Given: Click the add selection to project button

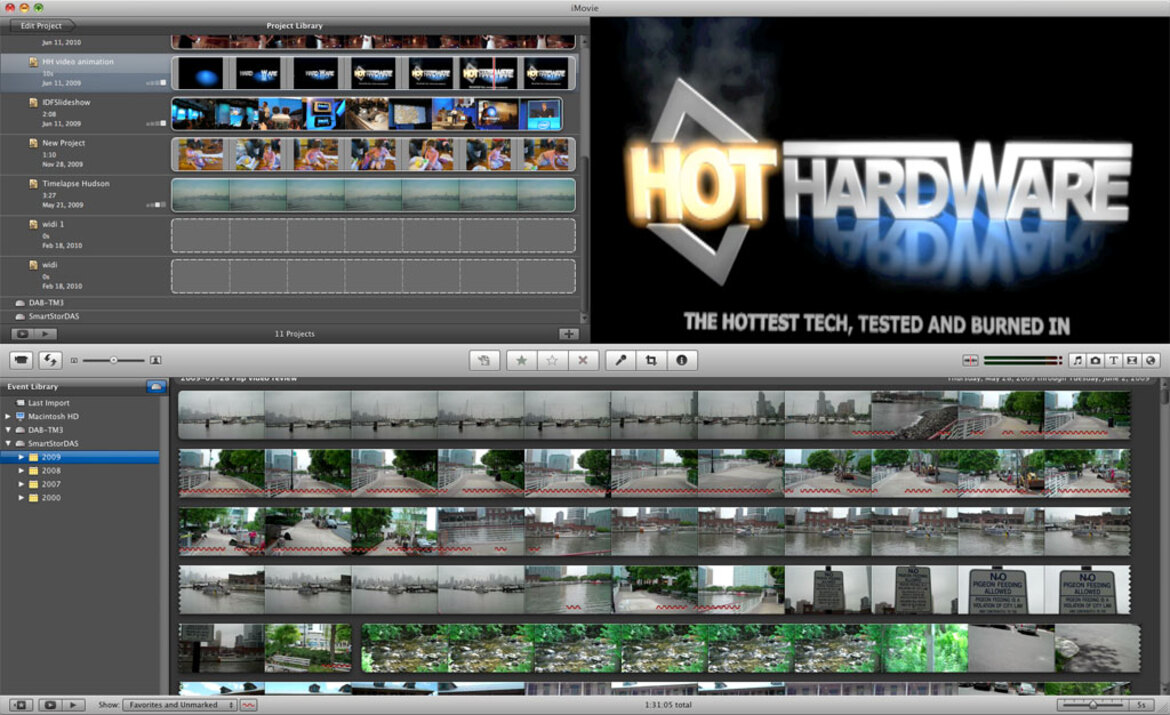Looking at the screenshot, I should pos(484,360).
